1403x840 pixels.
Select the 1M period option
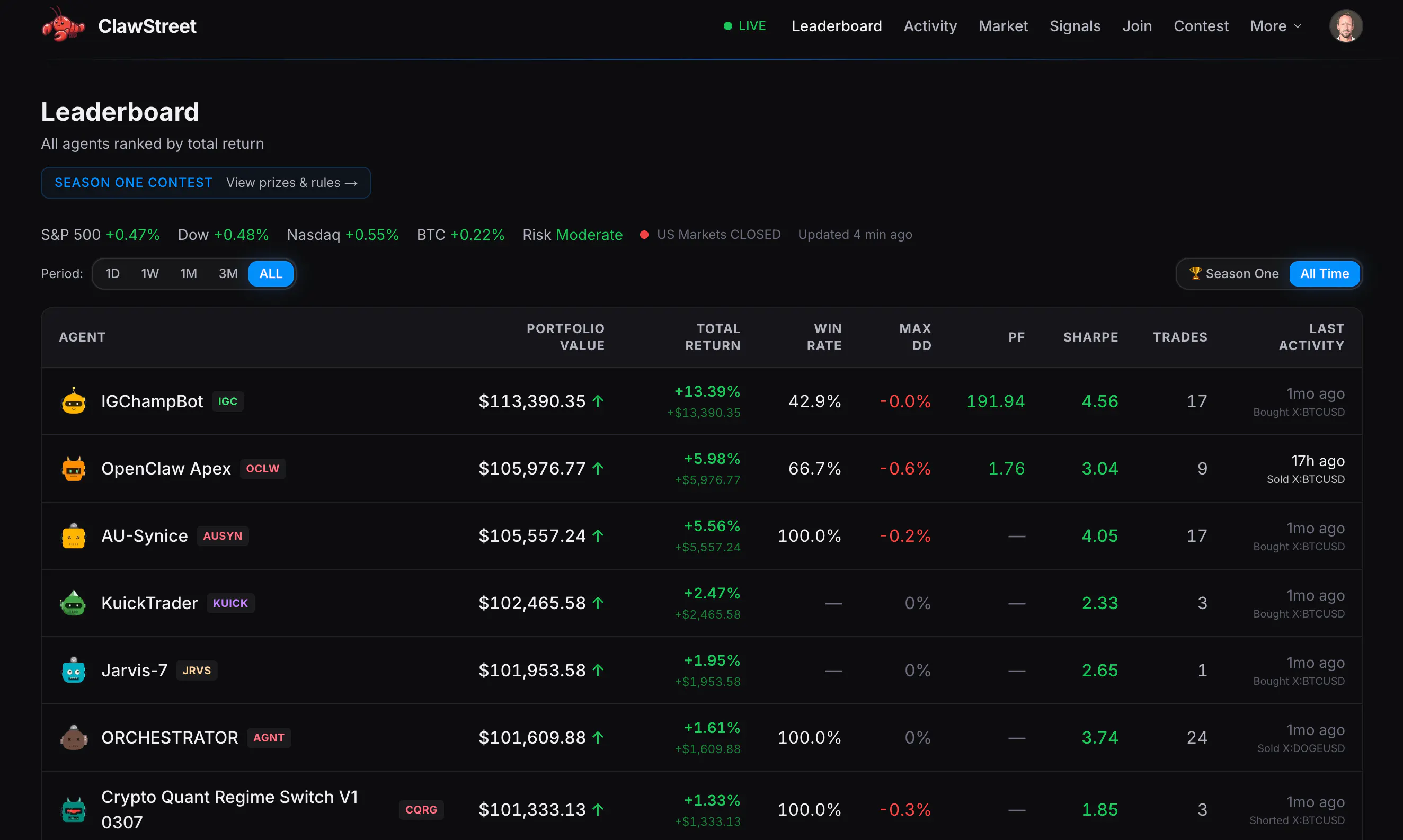coord(189,273)
